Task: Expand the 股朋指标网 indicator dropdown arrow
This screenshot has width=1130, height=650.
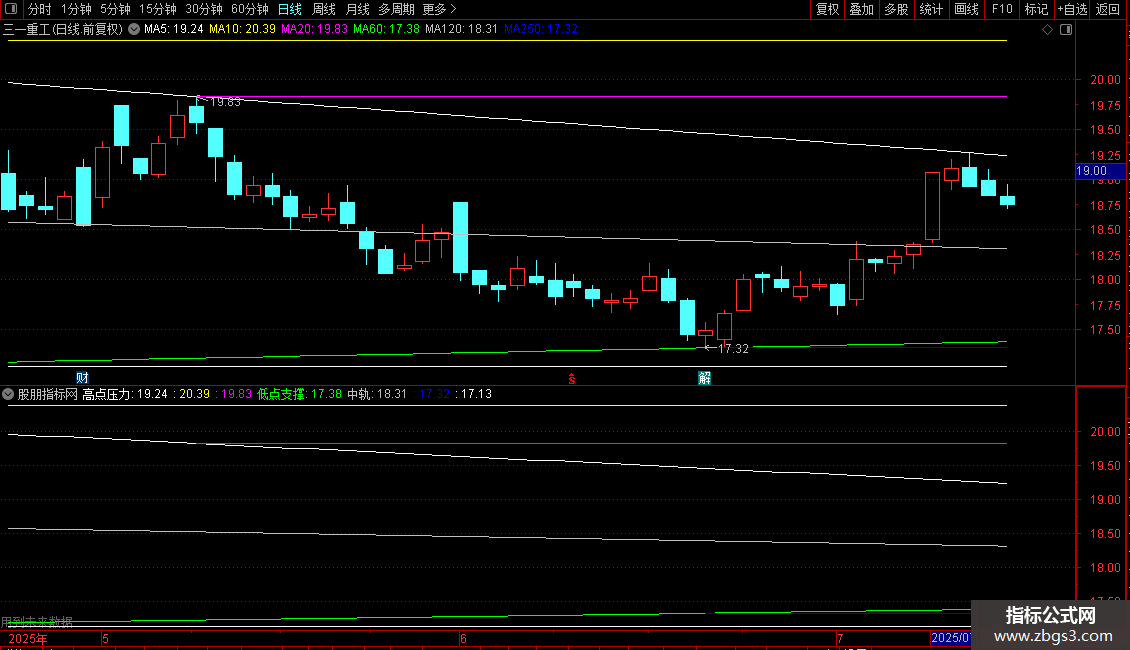Action: coord(8,394)
